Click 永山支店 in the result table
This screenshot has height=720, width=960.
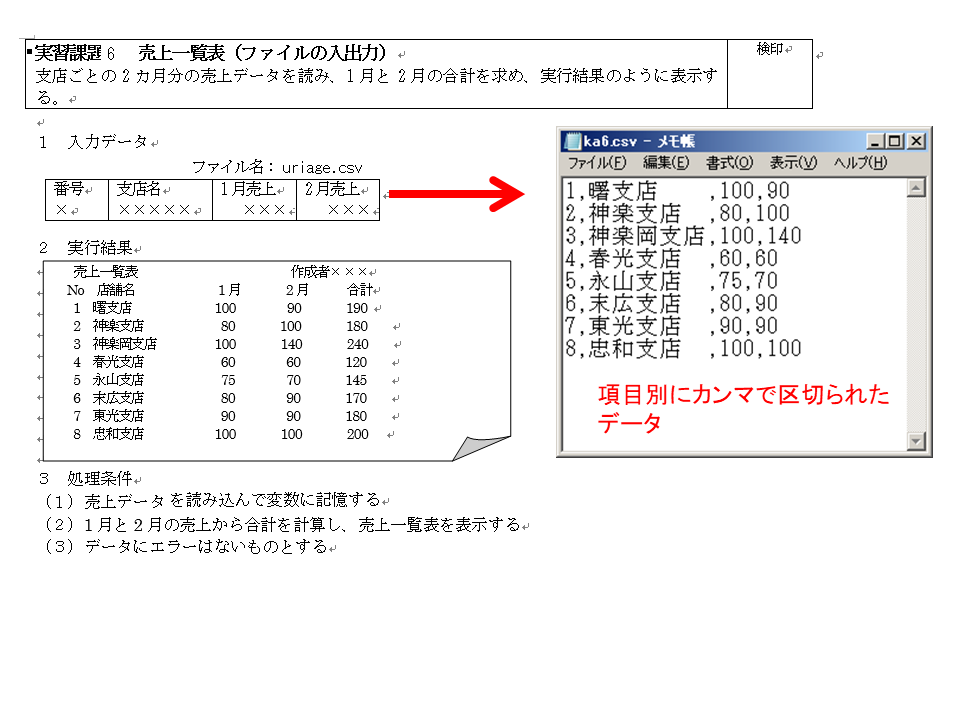point(118,380)
